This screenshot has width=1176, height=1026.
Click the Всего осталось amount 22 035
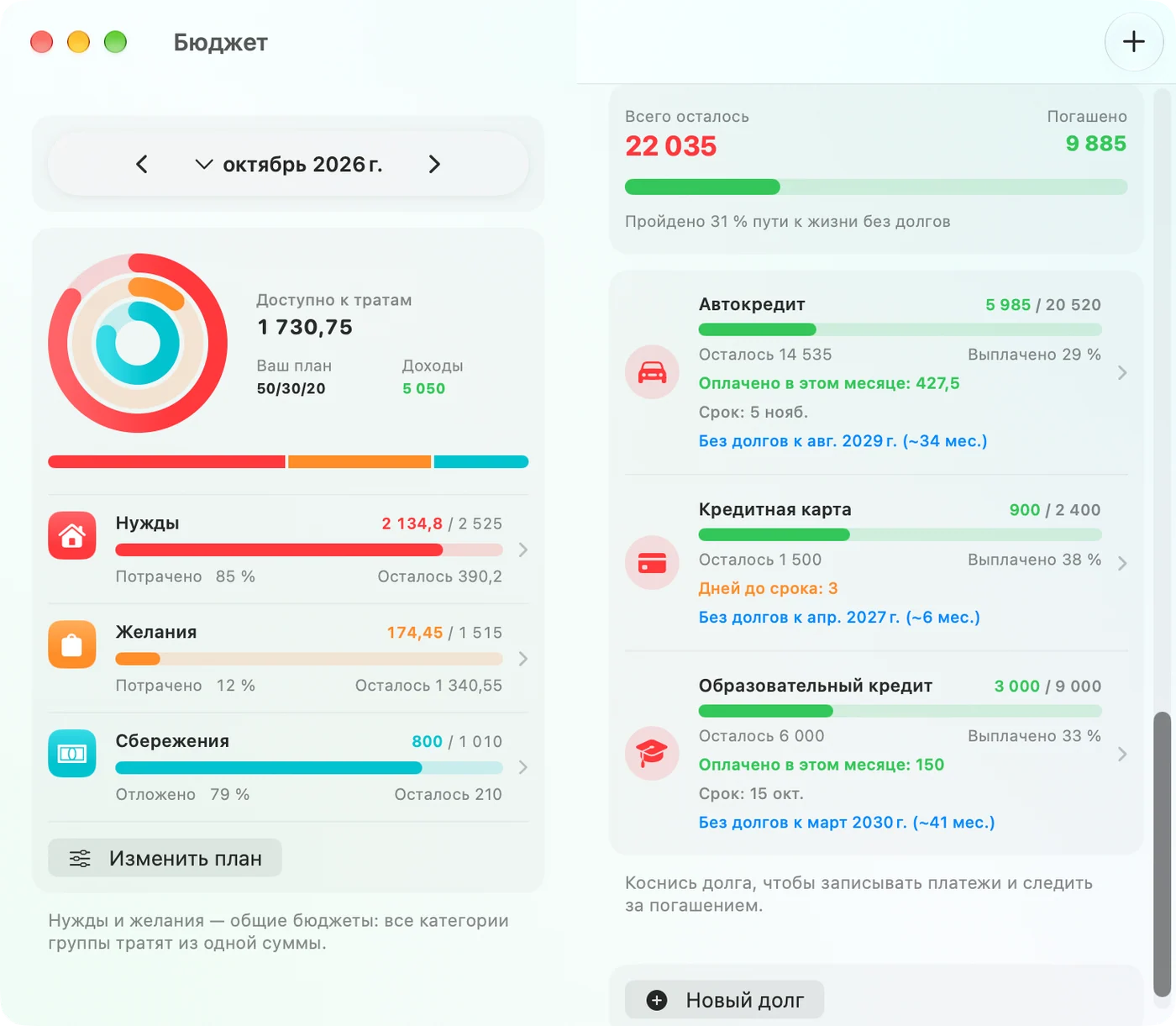[x=670, y=146]
